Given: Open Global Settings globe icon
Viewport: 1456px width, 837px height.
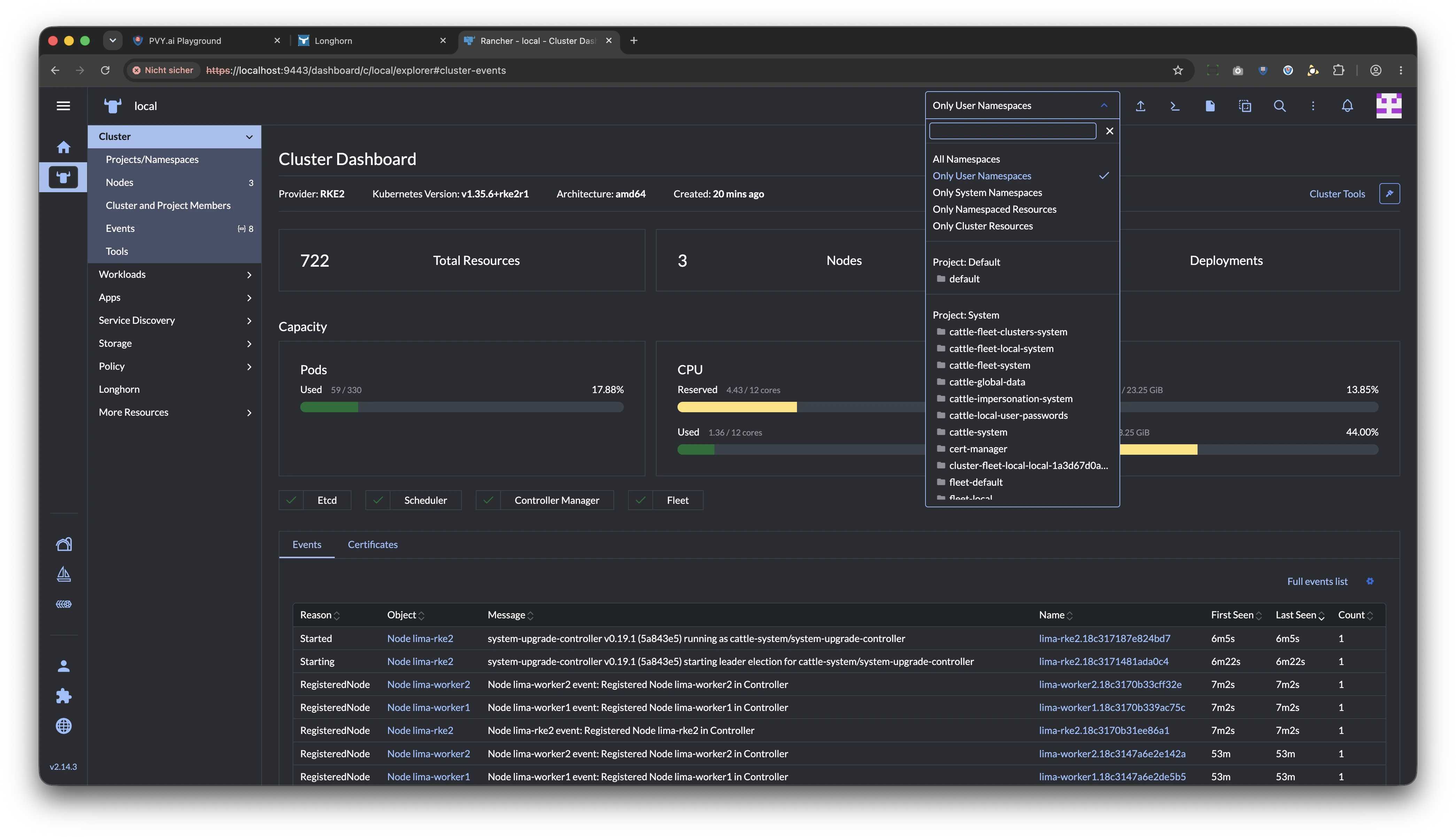Looking at the screenshot, I should pyautogui.click(x=63, y=726).
